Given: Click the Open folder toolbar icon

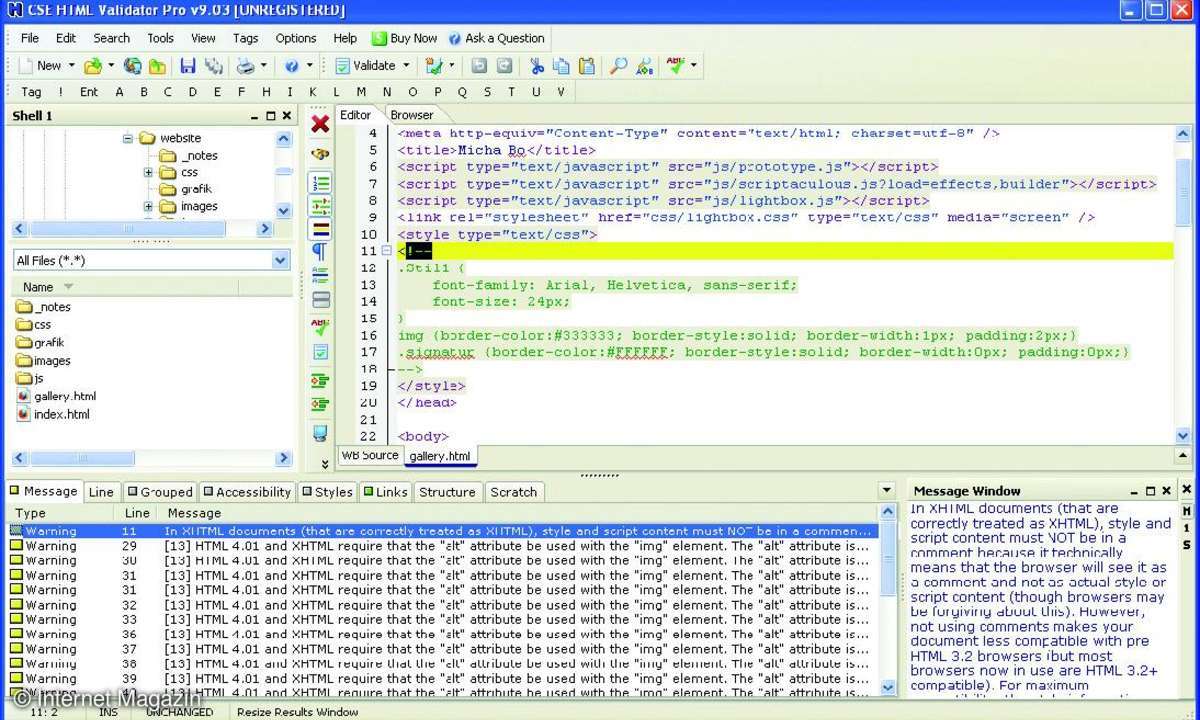Looking at the screenshot, I should [92, 66].
